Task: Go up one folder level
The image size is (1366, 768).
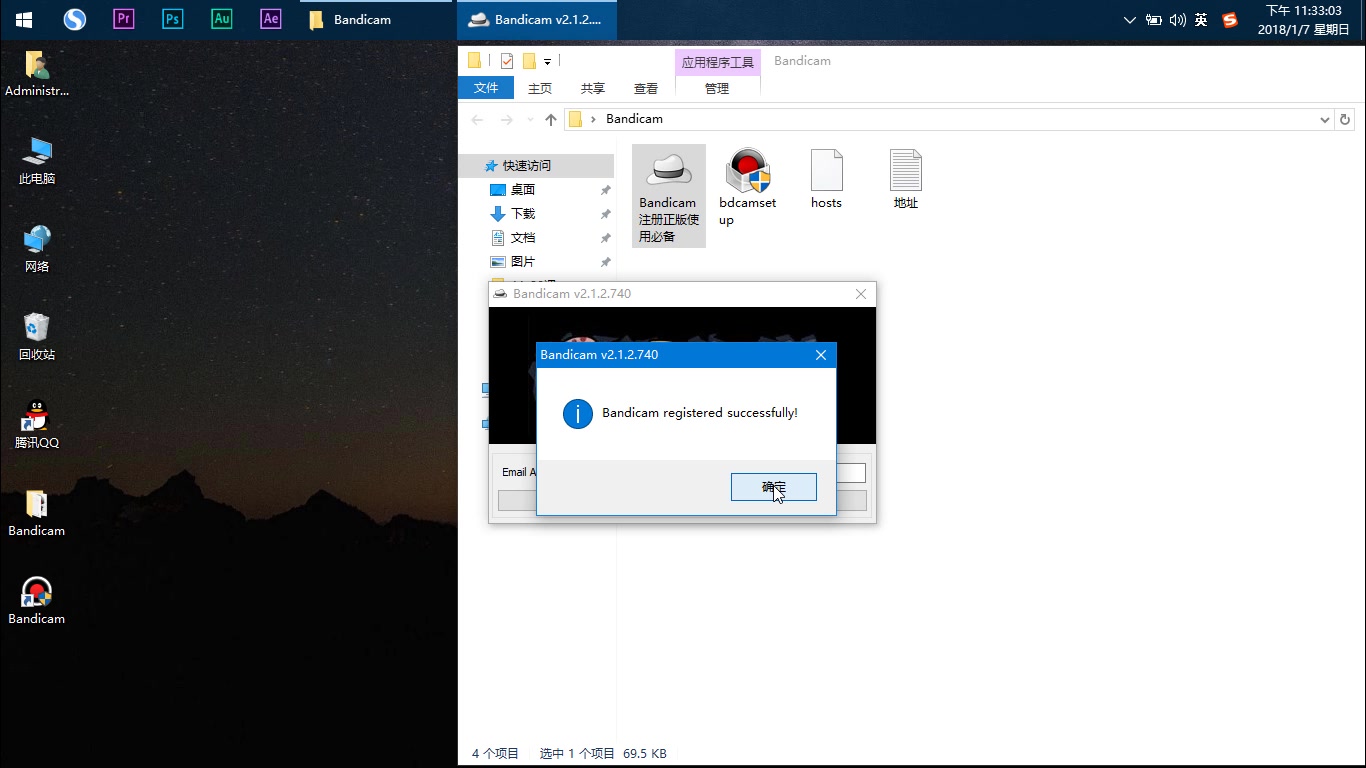Action: (551, 119)
